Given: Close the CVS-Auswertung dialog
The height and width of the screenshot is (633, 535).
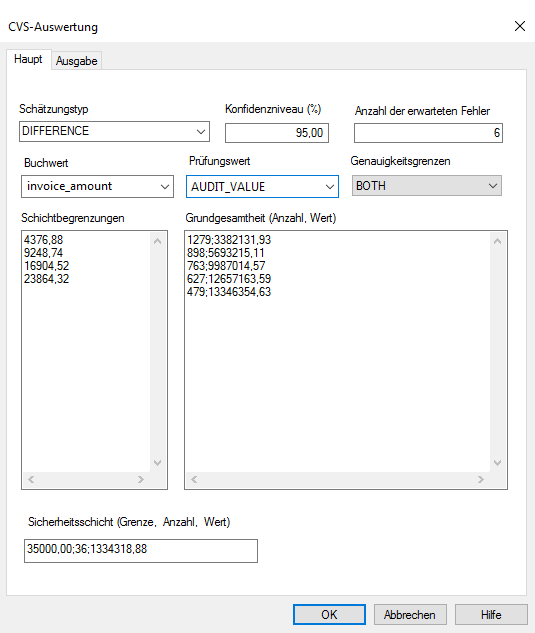Looking at the screenshot, I should 520,26.
